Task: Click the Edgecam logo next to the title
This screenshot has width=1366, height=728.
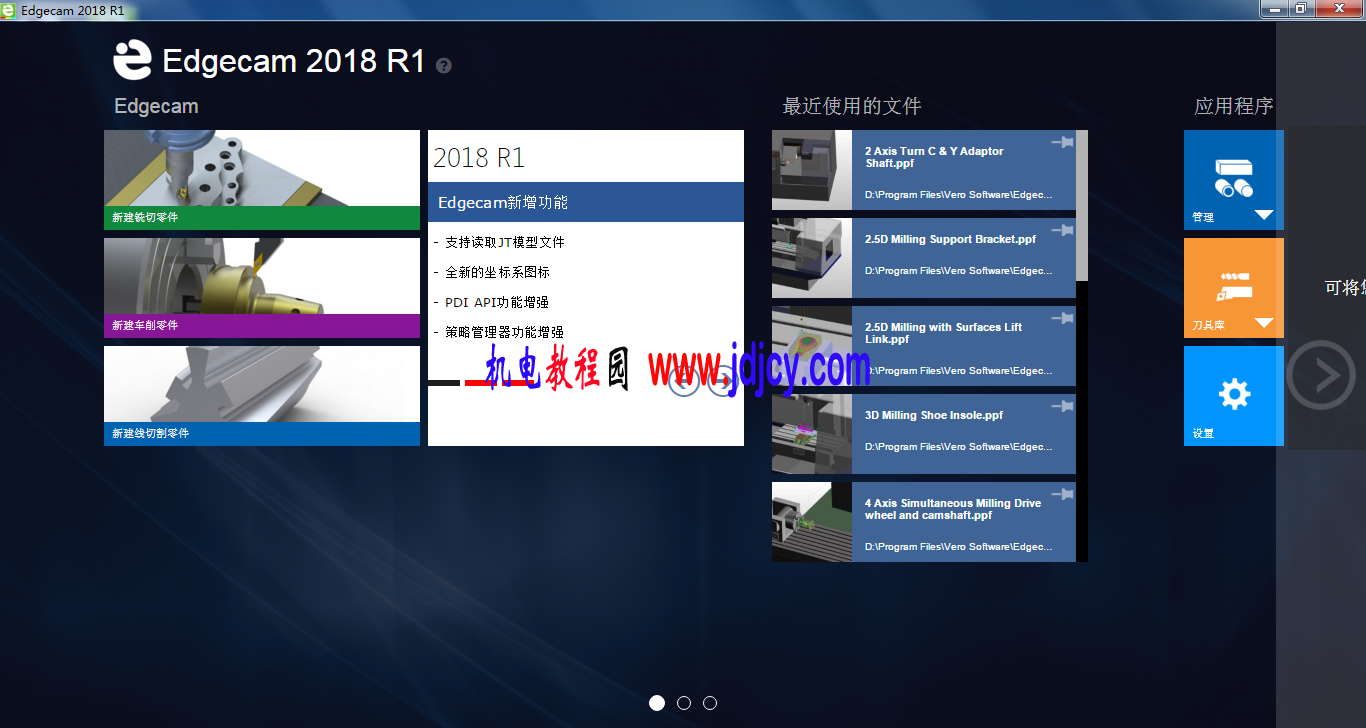Action: [132, 60]
